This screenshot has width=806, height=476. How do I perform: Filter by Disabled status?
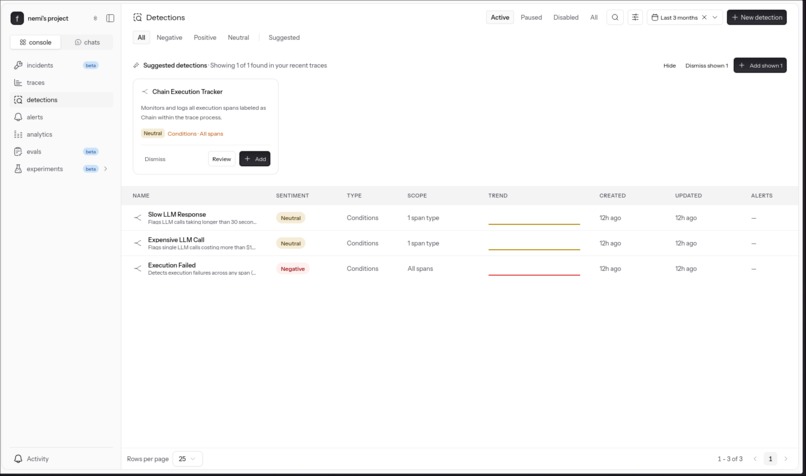point(565,17)
